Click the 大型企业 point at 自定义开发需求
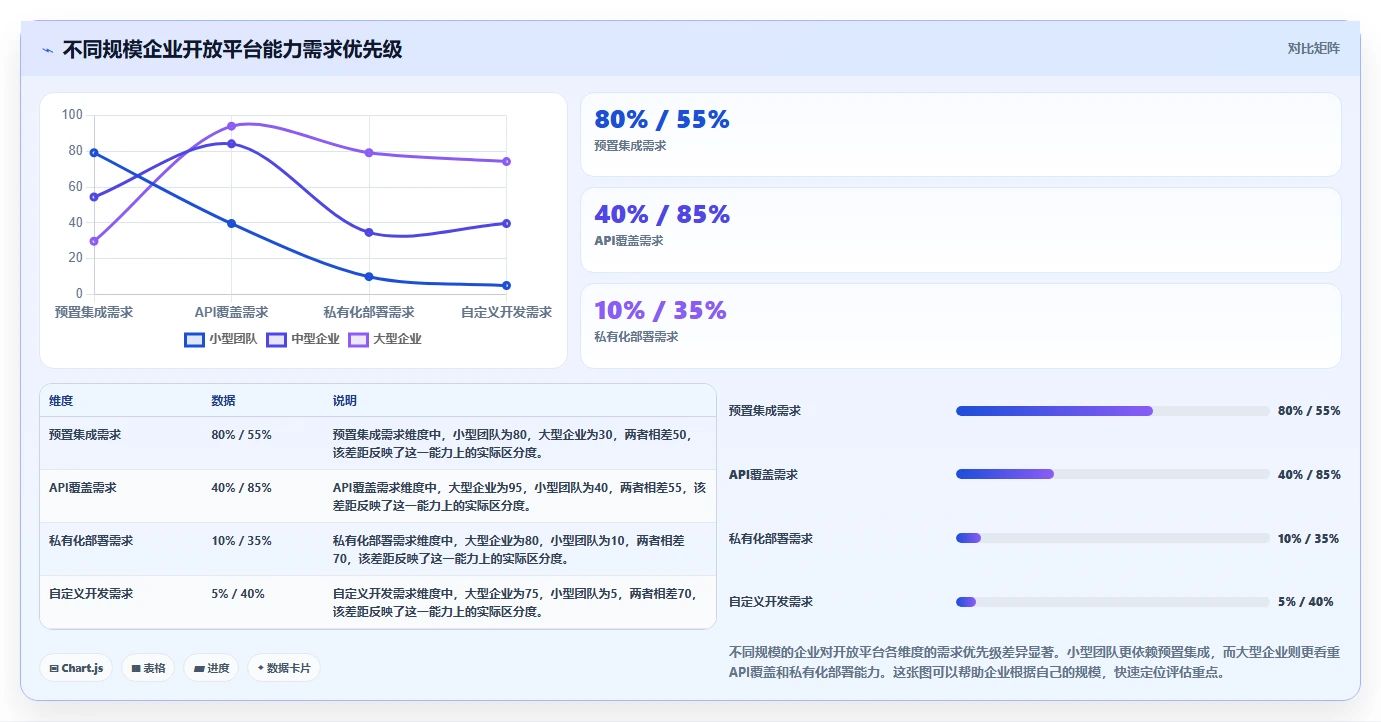Viewport: 1381px width, 722px height. [x=506, y=161]
